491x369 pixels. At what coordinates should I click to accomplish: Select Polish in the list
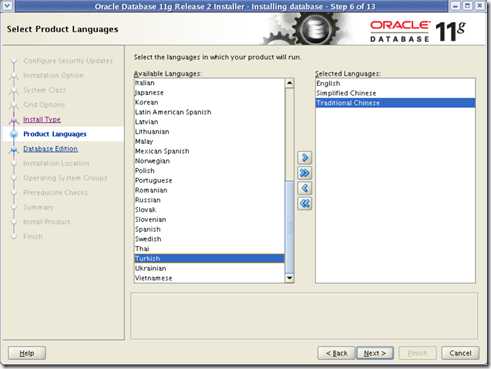point(209,171)
